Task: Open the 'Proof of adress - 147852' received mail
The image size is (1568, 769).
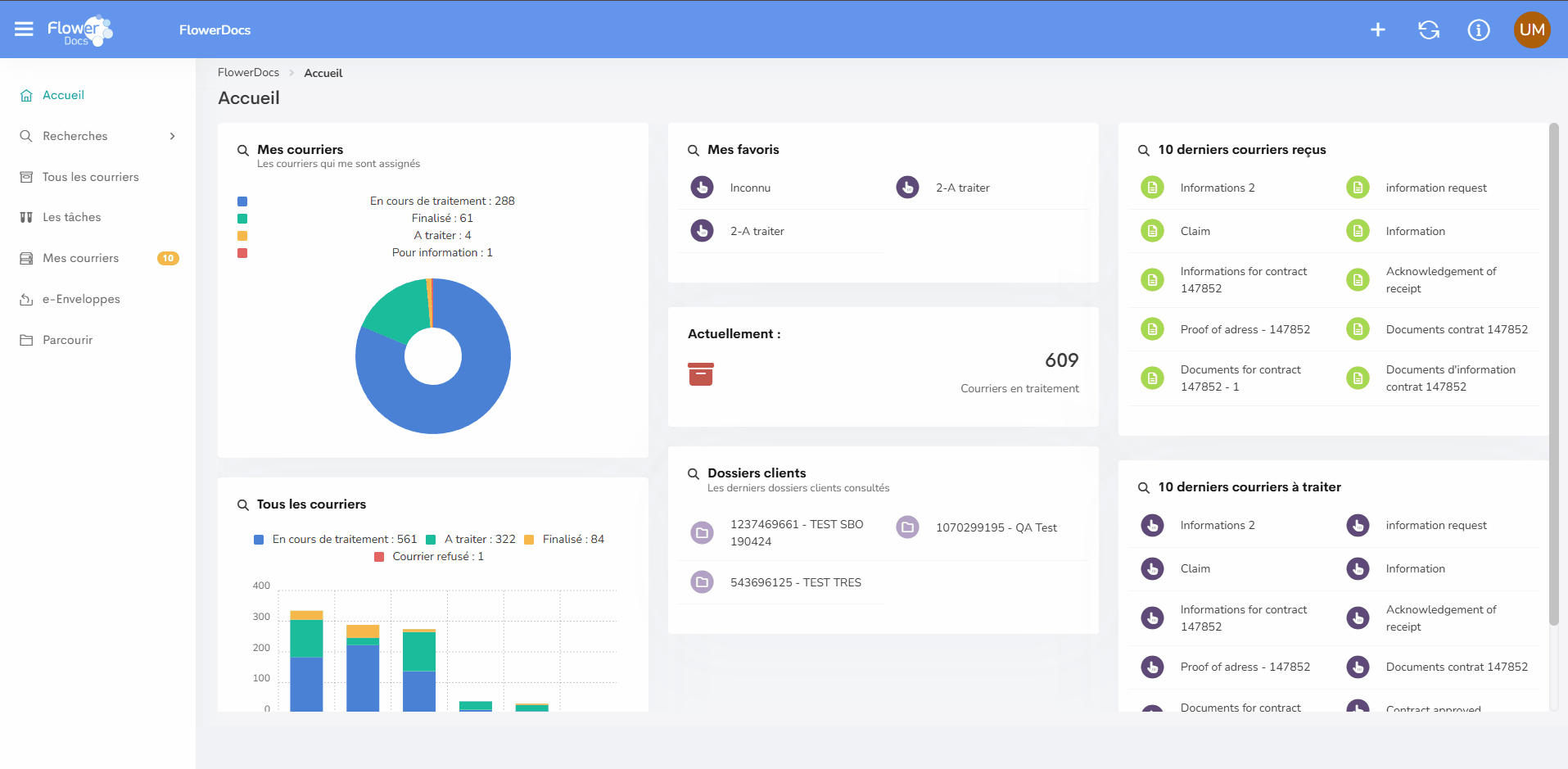Action: (1245, 329)
